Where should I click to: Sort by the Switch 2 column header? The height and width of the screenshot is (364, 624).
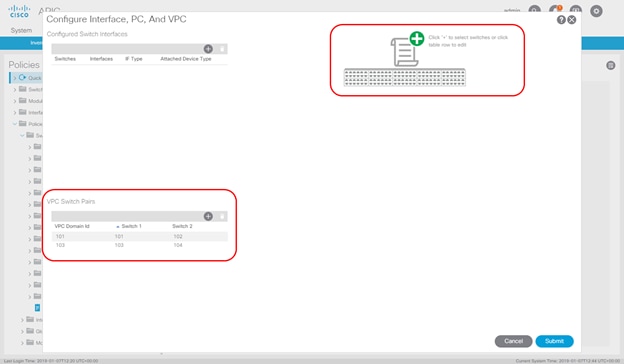[182, 226]
